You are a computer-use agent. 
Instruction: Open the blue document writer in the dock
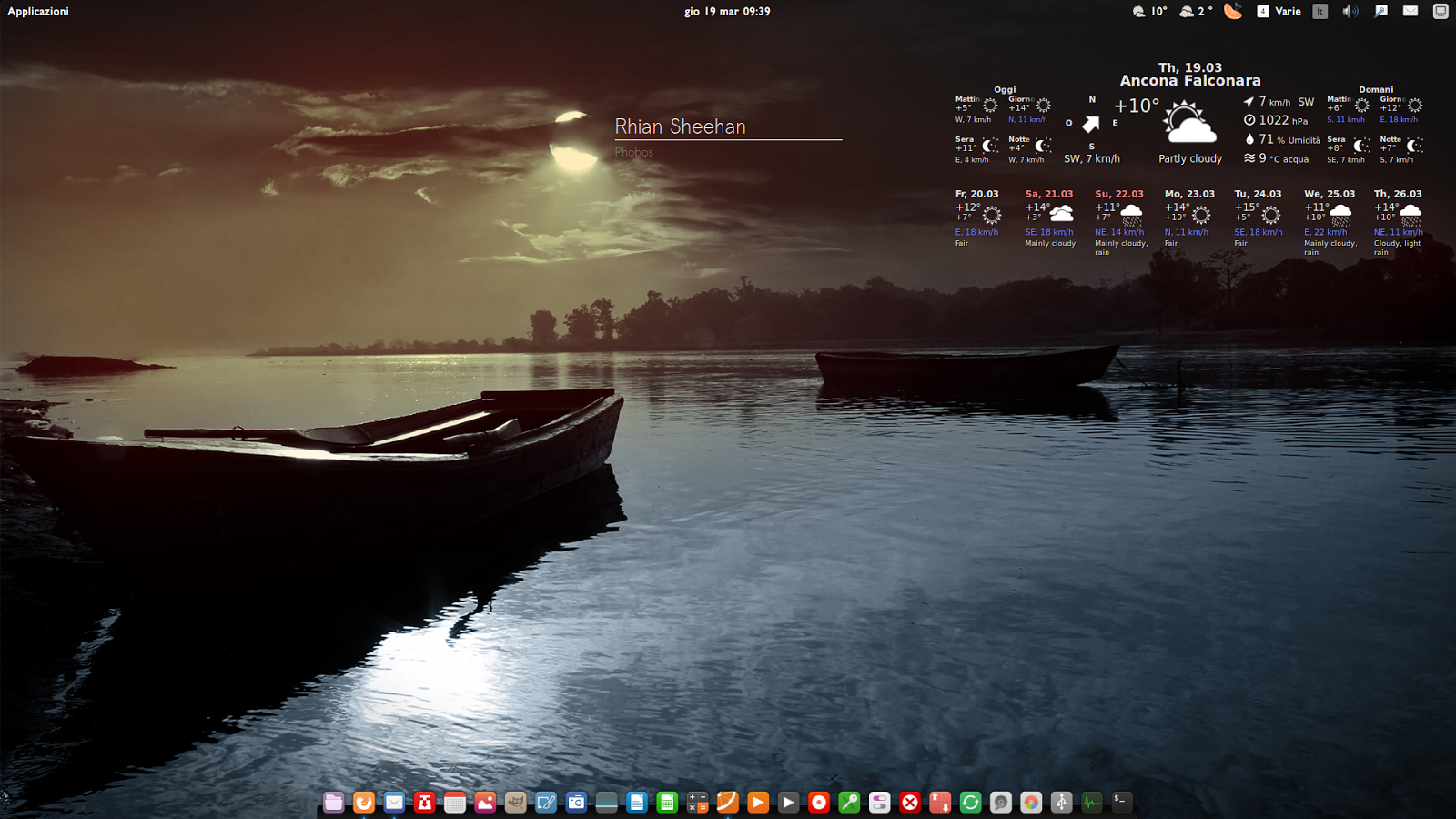pos(637,802)
